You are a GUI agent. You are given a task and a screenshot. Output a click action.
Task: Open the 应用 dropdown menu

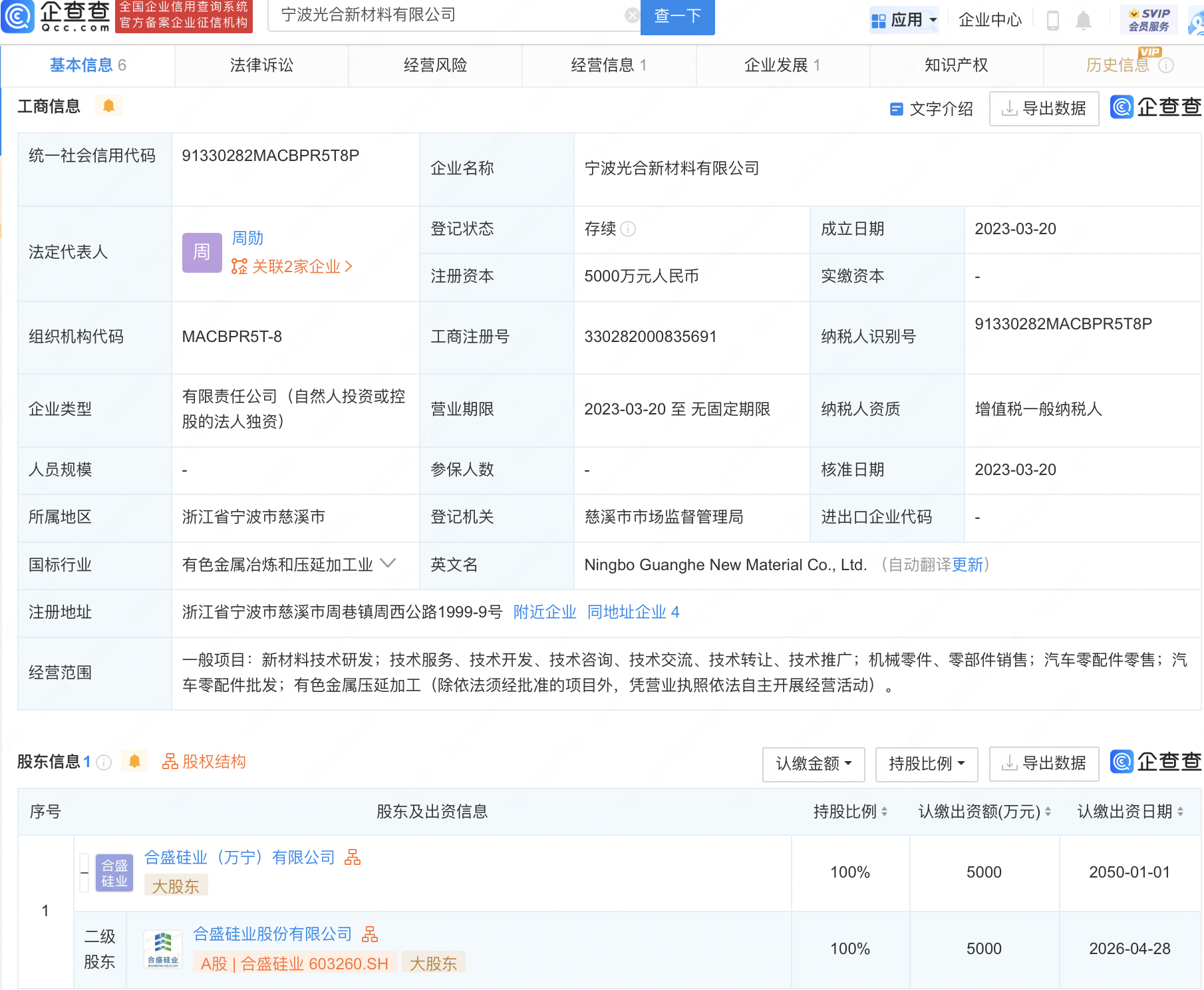(905, 20)
